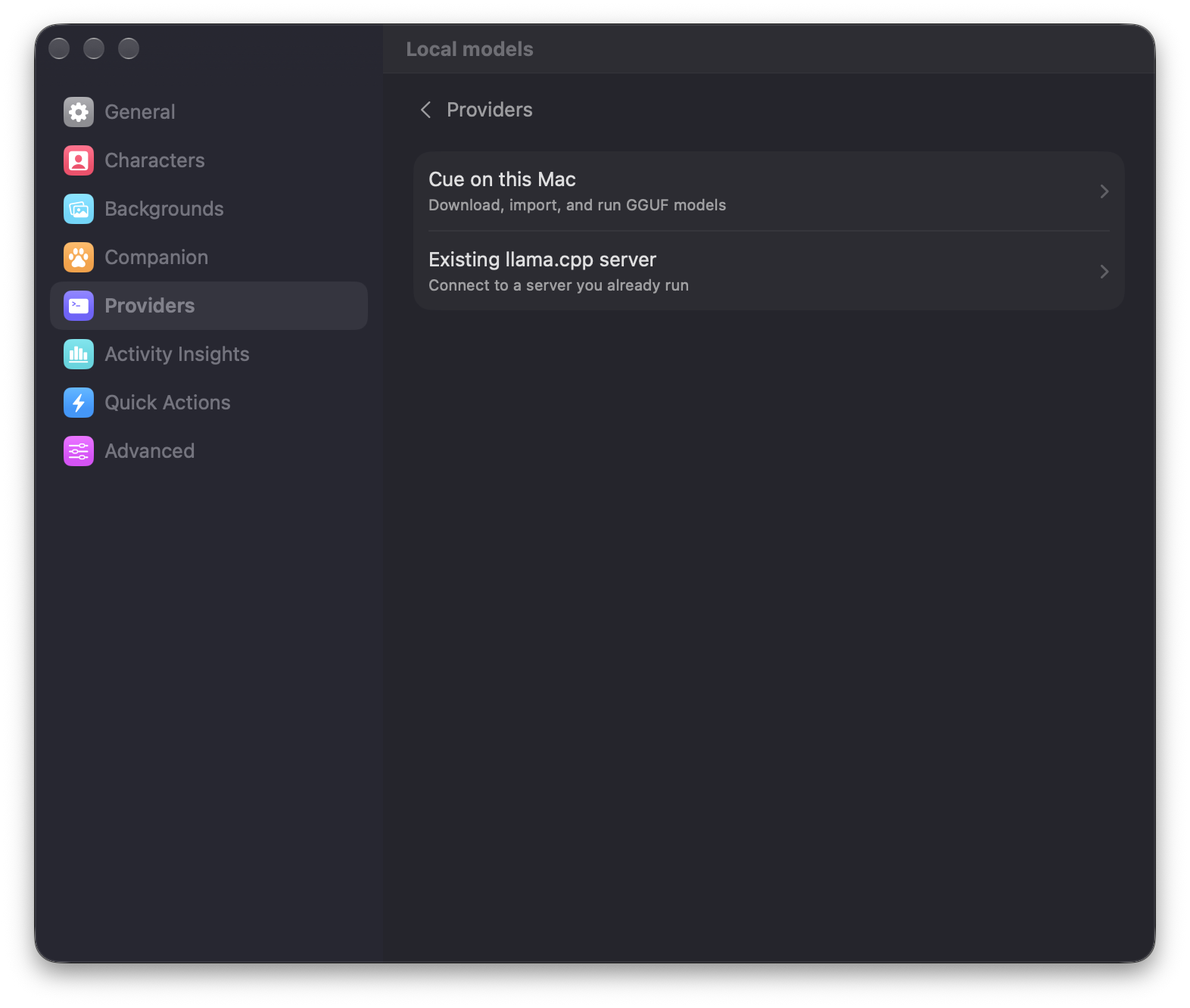Open Quick Actions label in sidebar
The height and width of the screenshot is (1008, 1190).
point(167,403)
